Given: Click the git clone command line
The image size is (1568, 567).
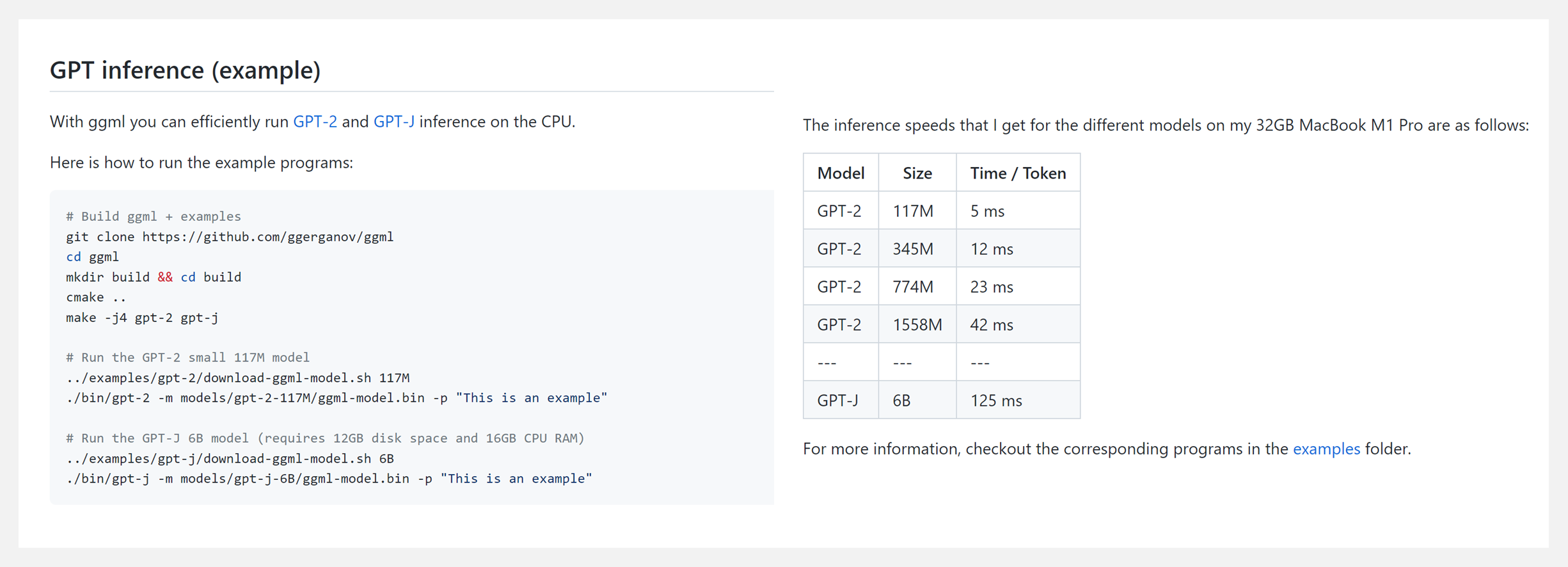Looking at the screenshot, I should click(230, 237).
